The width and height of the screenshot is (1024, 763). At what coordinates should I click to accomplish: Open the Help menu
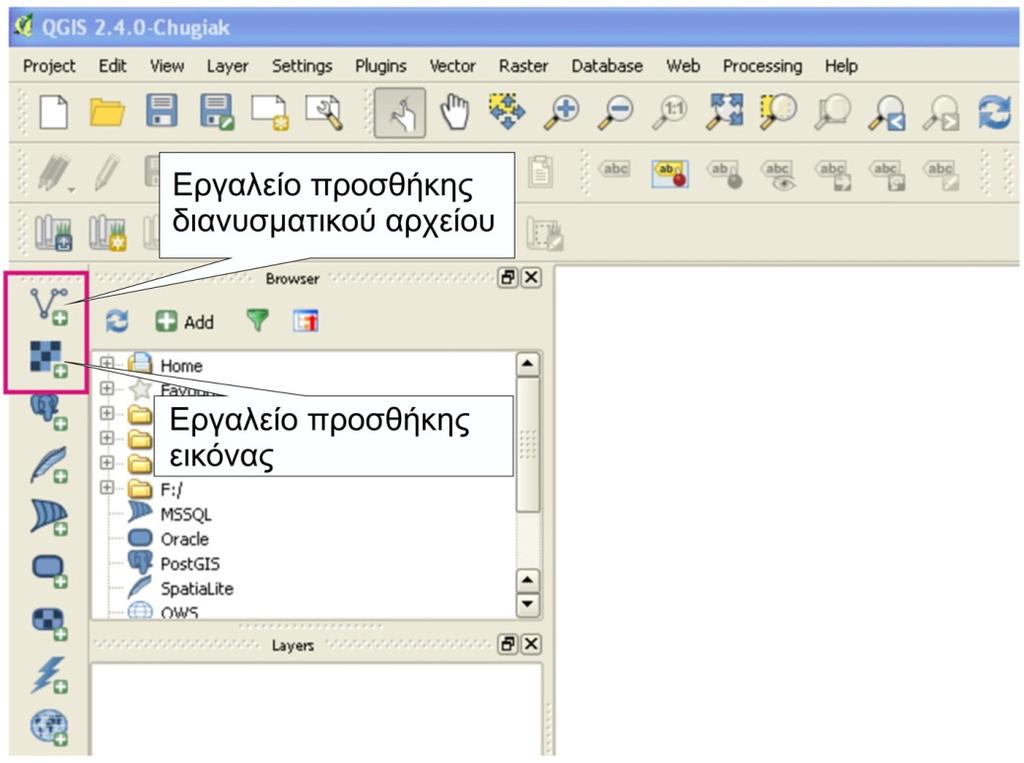pos(841,66)
